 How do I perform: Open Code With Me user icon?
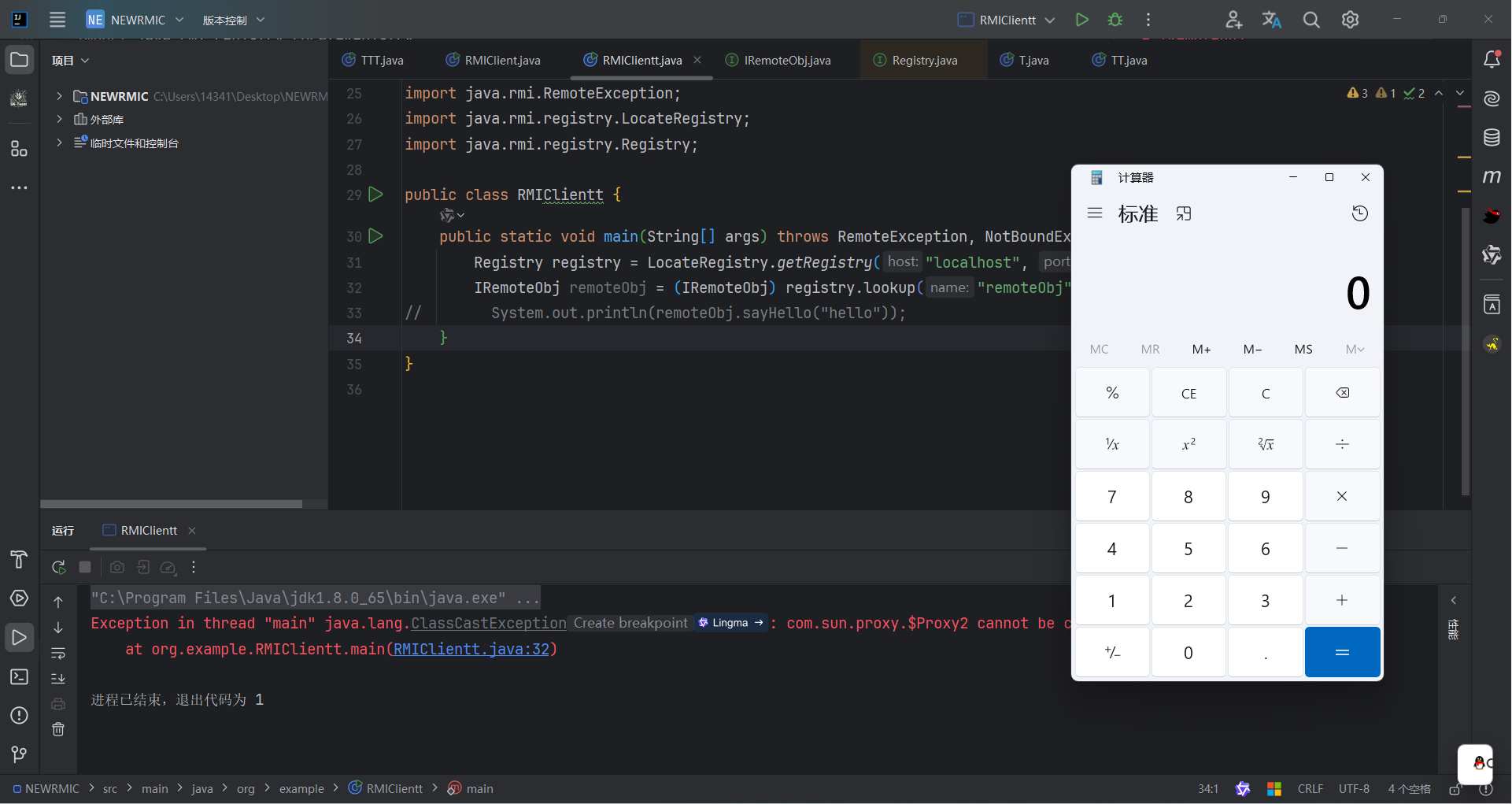[x=1233, y=20]
